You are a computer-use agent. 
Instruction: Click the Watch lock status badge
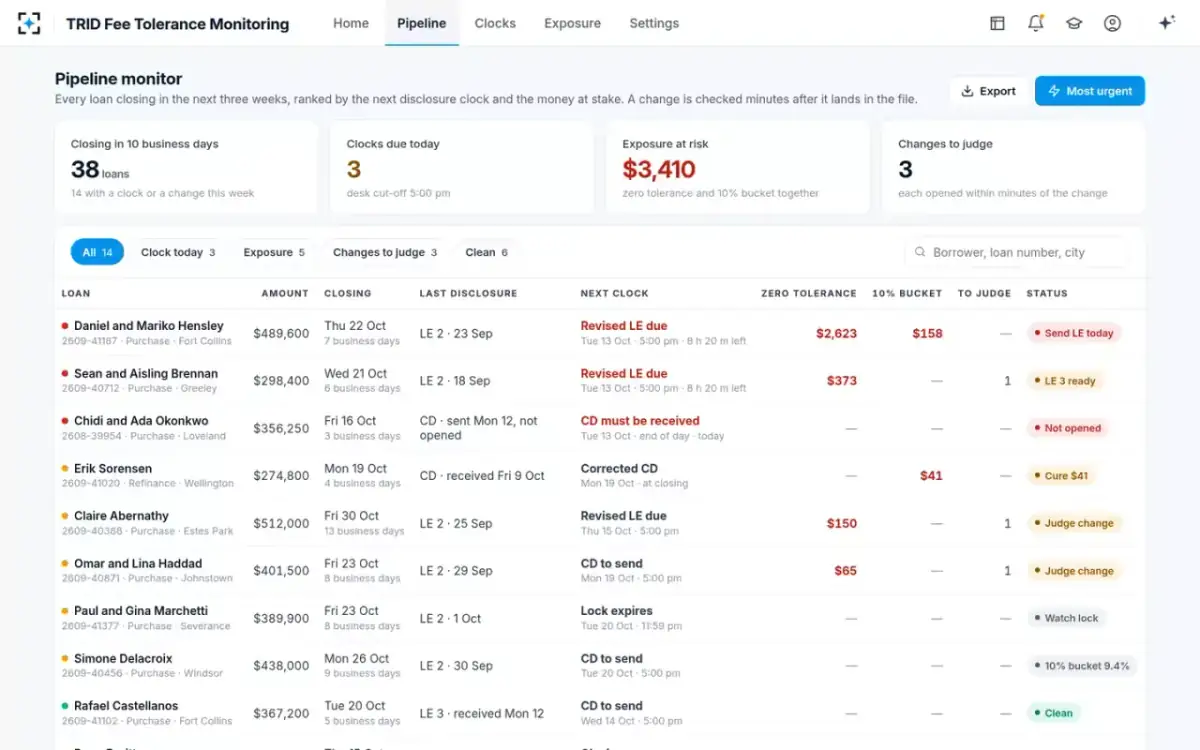pos(1066,618)
